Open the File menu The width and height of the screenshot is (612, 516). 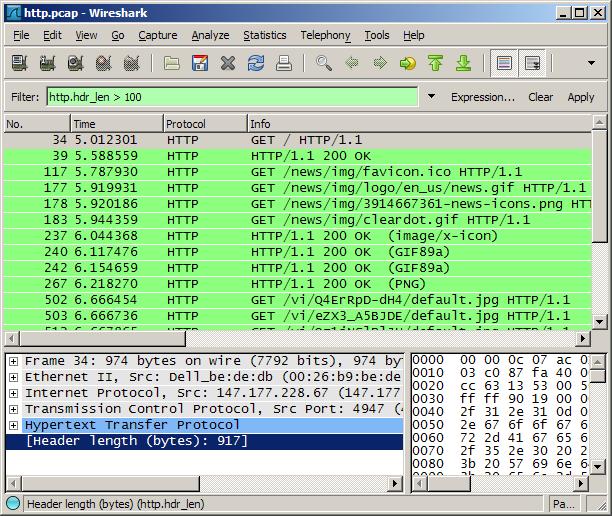(21, 35)
